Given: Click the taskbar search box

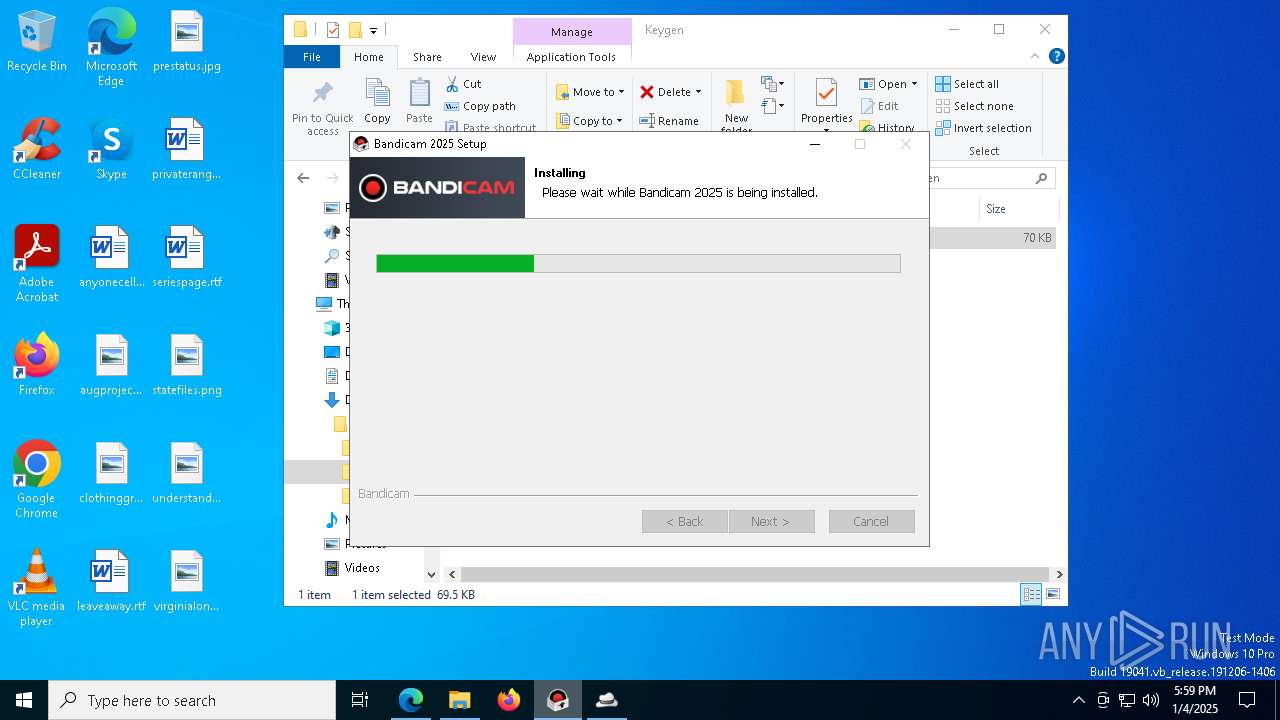Looking at the screenshot, I should click(192, 700).
